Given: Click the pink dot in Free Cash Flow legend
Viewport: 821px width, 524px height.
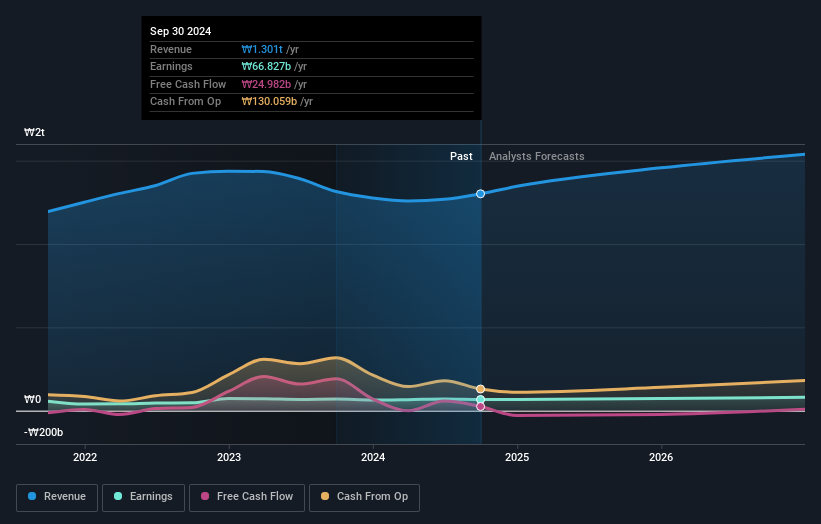Looking at the screenshot, I should pos(205,496).
